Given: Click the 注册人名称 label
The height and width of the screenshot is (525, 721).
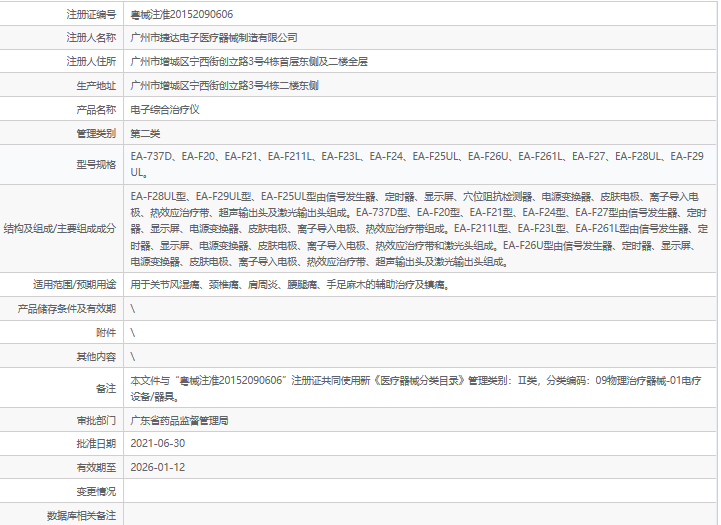Looking at the screenshot, I should pos(91,38).
